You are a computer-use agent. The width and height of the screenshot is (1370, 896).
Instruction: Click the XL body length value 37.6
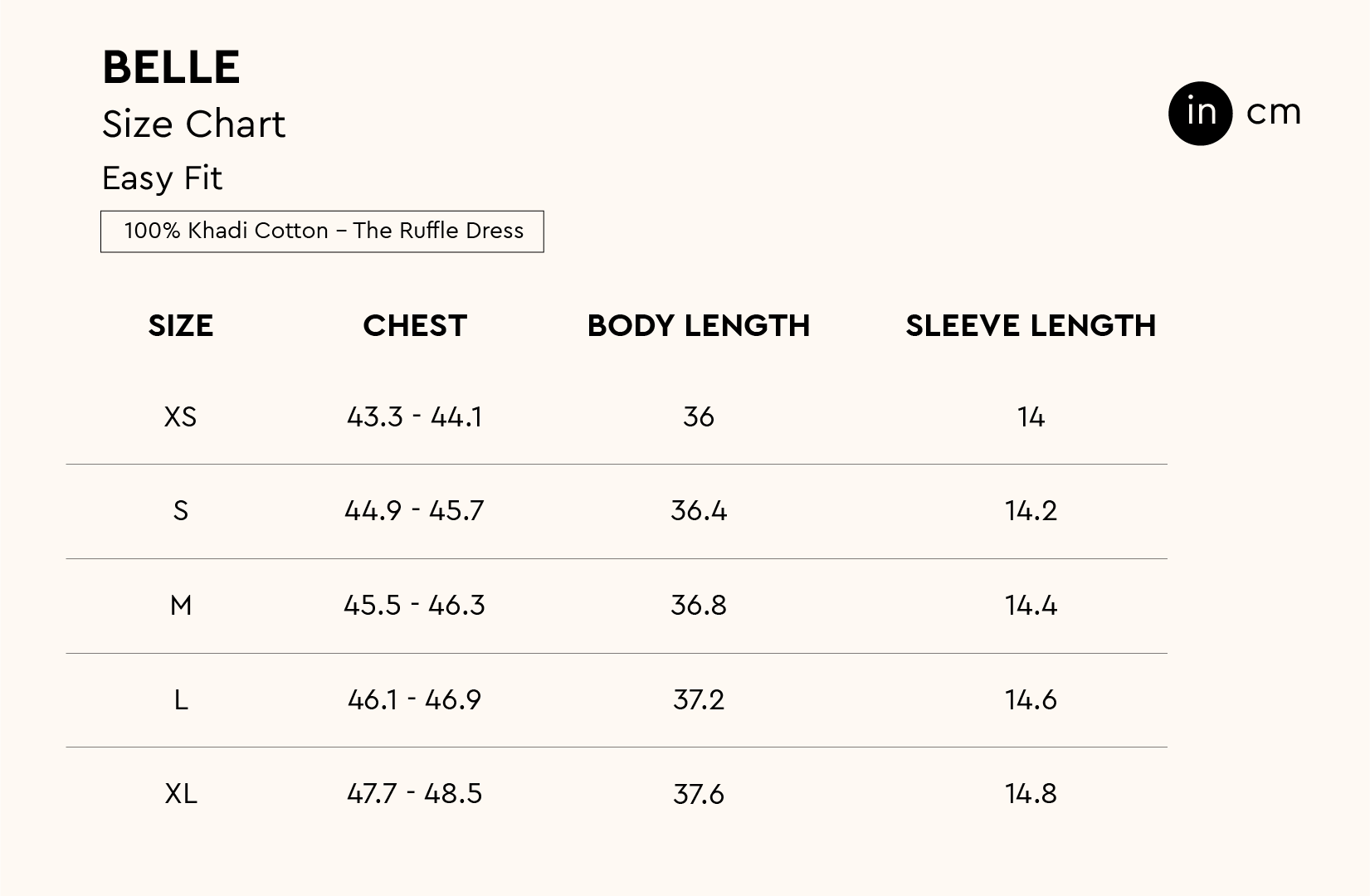[698, 794]
